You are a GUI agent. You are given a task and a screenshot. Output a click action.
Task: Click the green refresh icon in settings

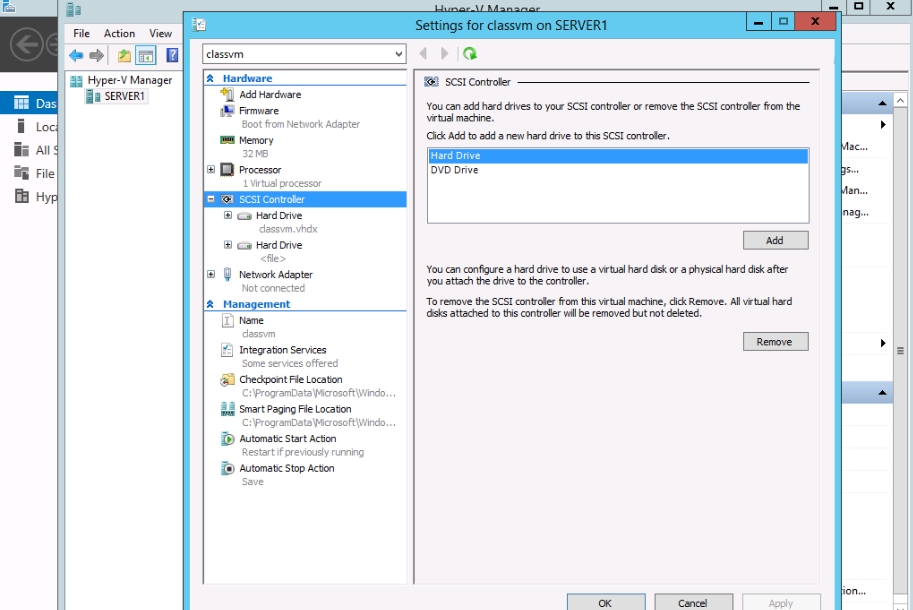(x=470, y=54)
